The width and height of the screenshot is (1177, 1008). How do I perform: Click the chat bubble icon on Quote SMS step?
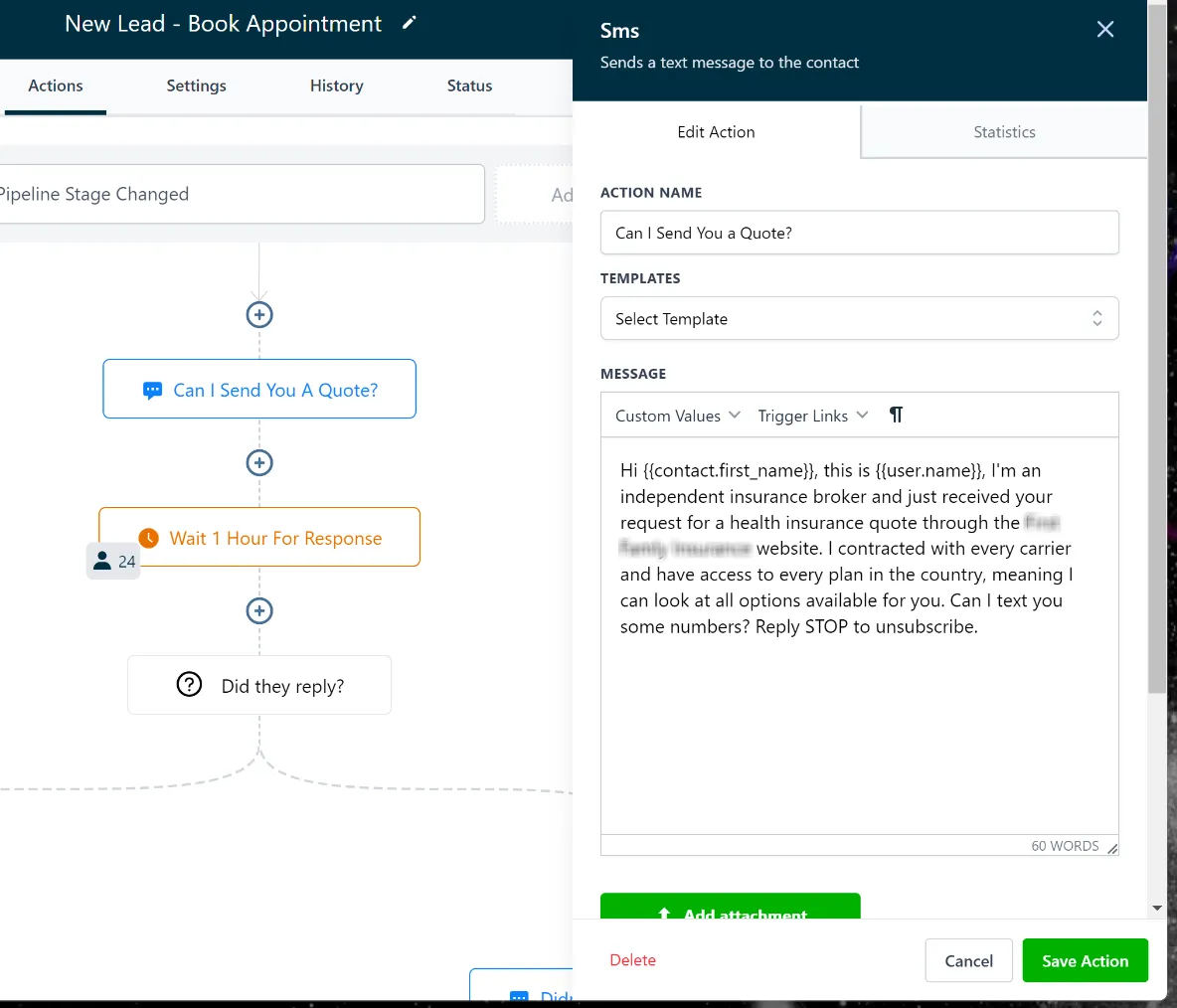[152, 391]
